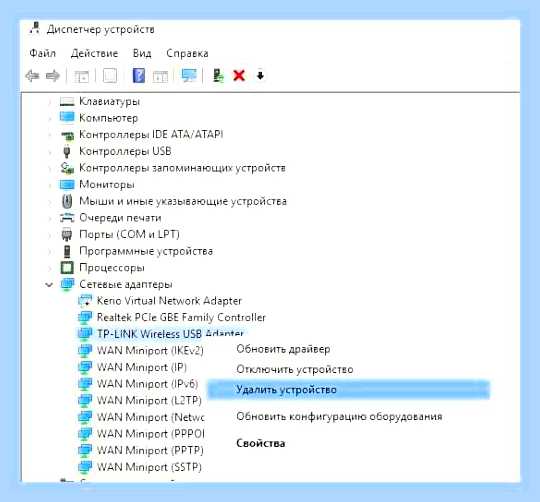540x502 pixels.
Task: Click the Device Manager title bar icon
Action: (x=34, y=28)
